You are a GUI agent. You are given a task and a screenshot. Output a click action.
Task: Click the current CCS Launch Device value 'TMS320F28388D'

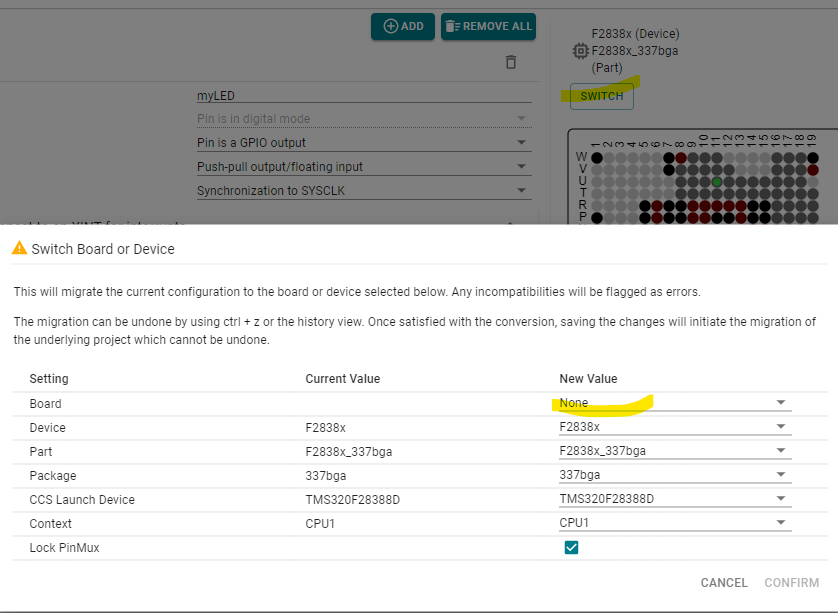pyautogui.click(x=353, y=500)
